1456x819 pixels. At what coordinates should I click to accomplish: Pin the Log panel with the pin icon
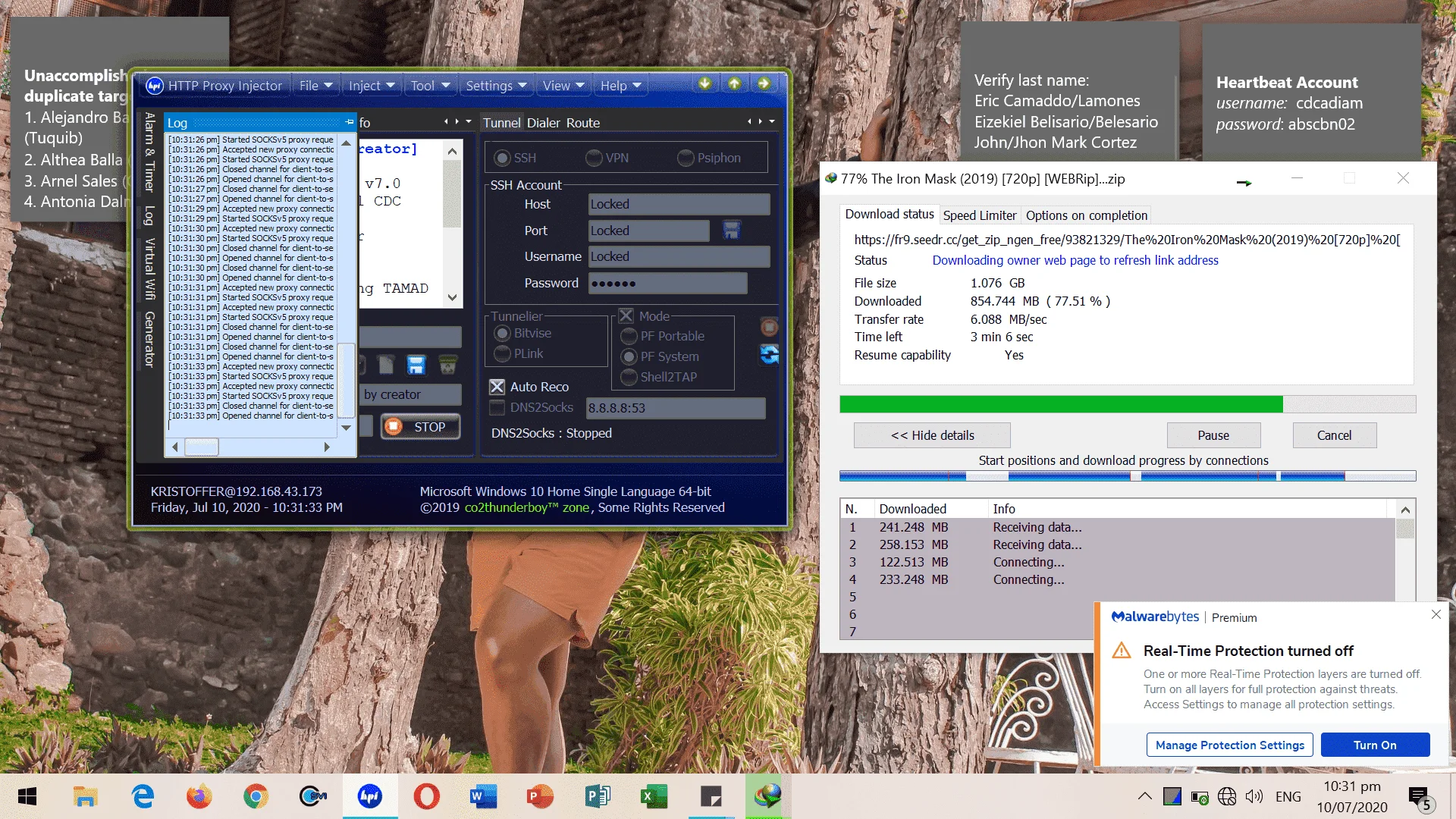coord(349,122)
